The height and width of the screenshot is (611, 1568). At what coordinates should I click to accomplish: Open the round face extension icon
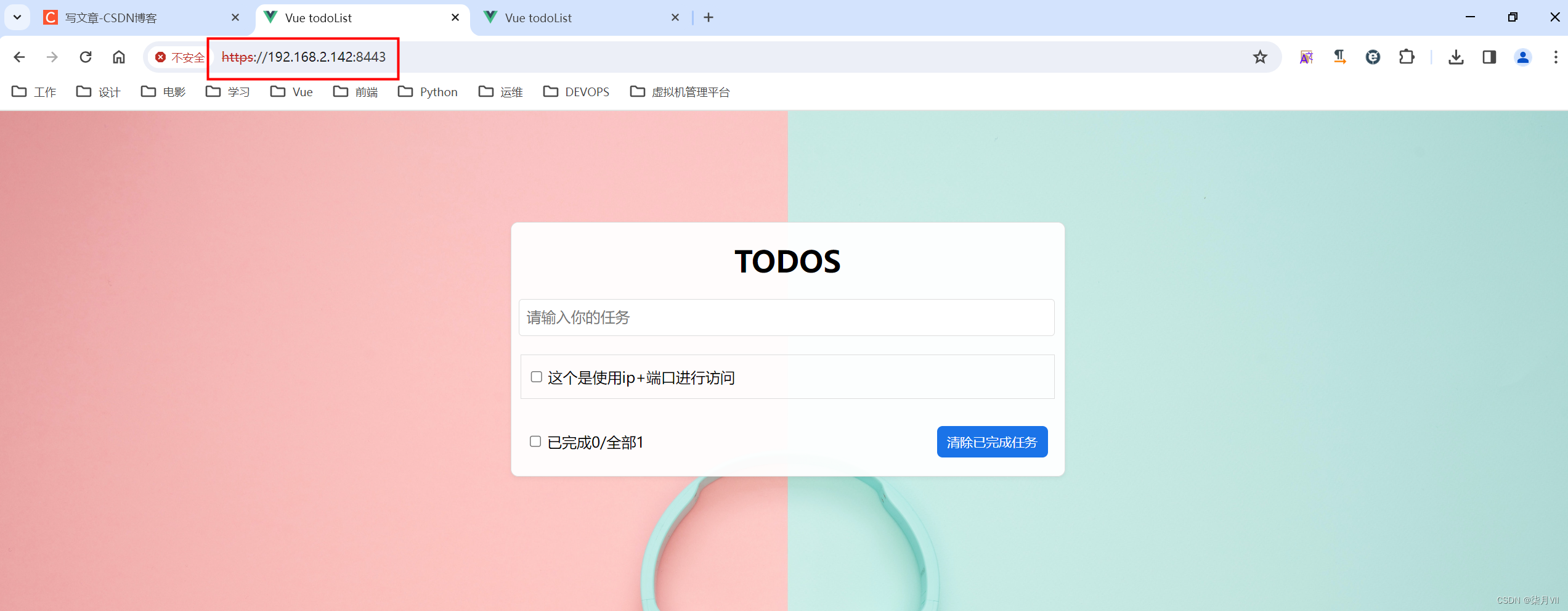pos(1373,57)
